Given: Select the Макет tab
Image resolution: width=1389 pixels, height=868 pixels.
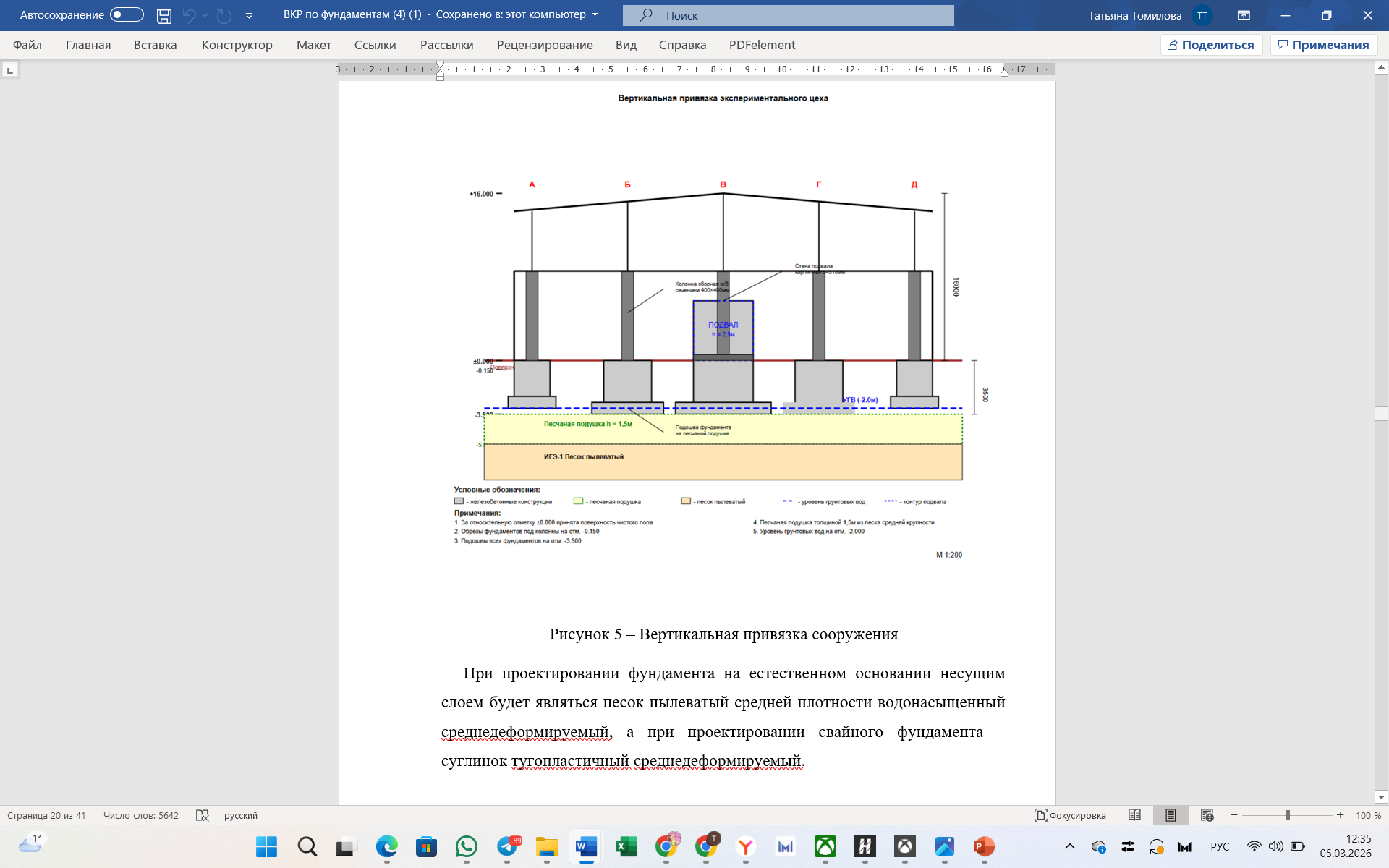Looking at the screenshot, I should (314, 45).
